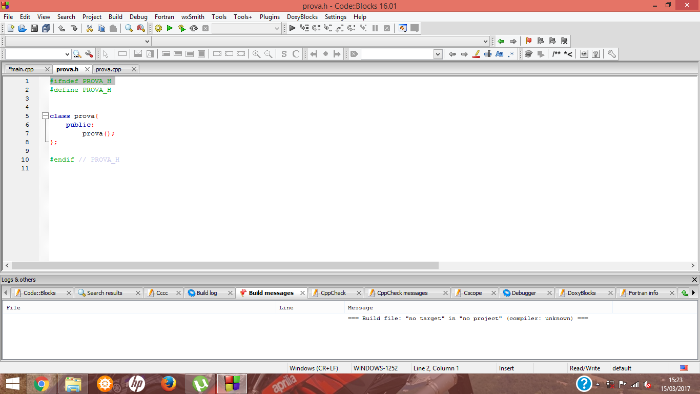Select the Build log tab

206,293
